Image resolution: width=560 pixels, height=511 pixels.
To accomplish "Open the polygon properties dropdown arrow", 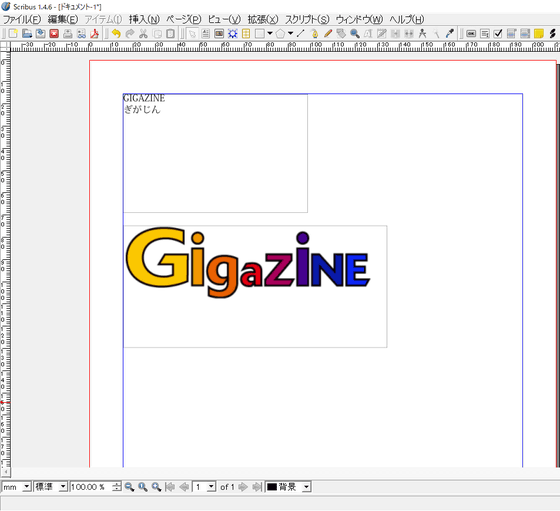I will click(x=290, y=34).
